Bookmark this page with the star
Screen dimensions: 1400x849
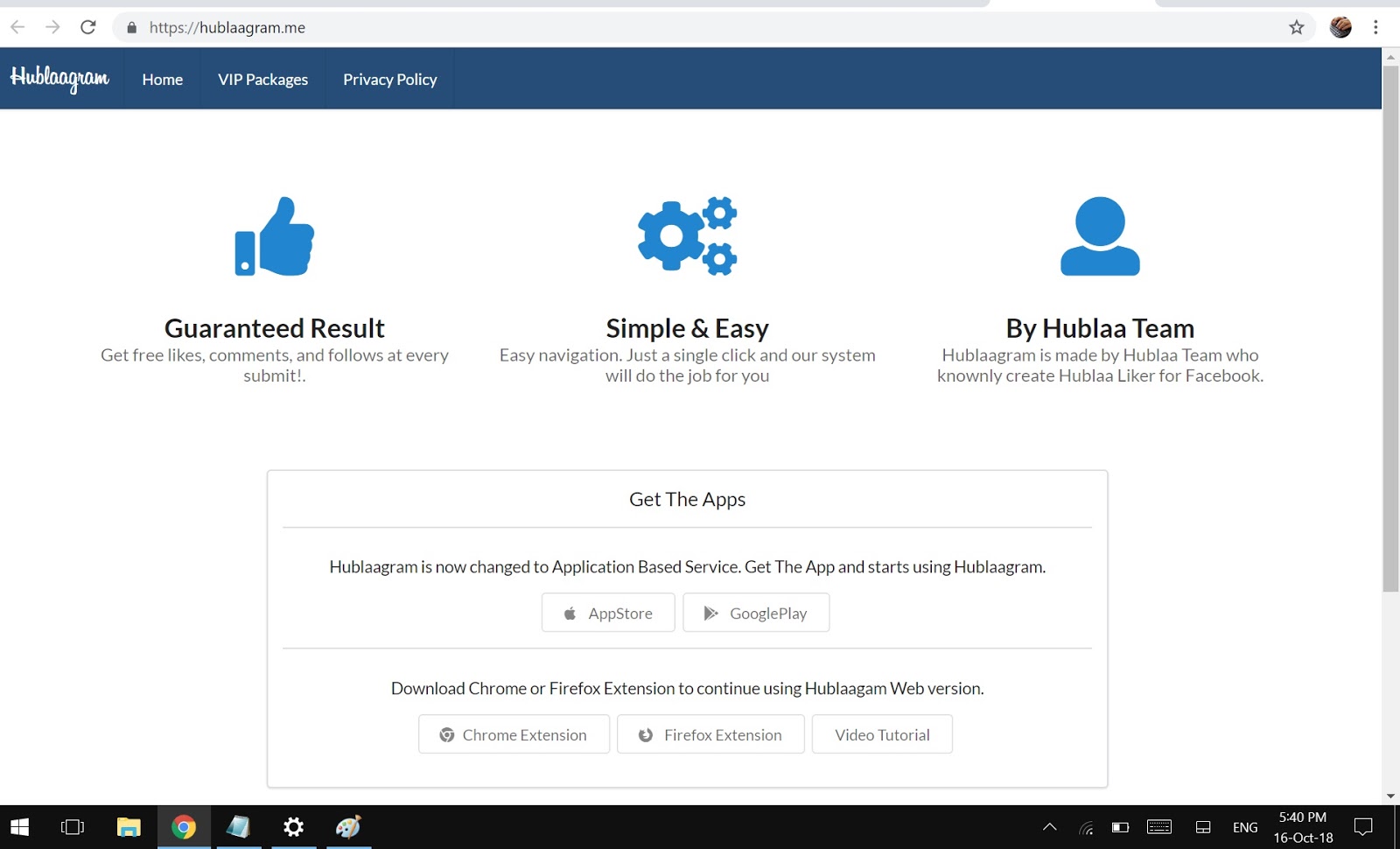coord(1297,28)
